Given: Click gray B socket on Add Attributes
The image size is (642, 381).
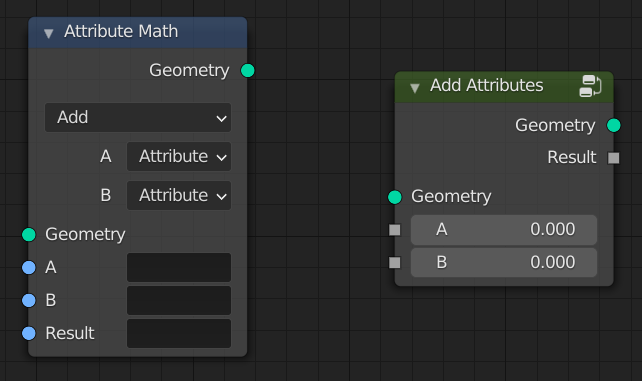Looking at the screenshot, I should tap(395, 263).
